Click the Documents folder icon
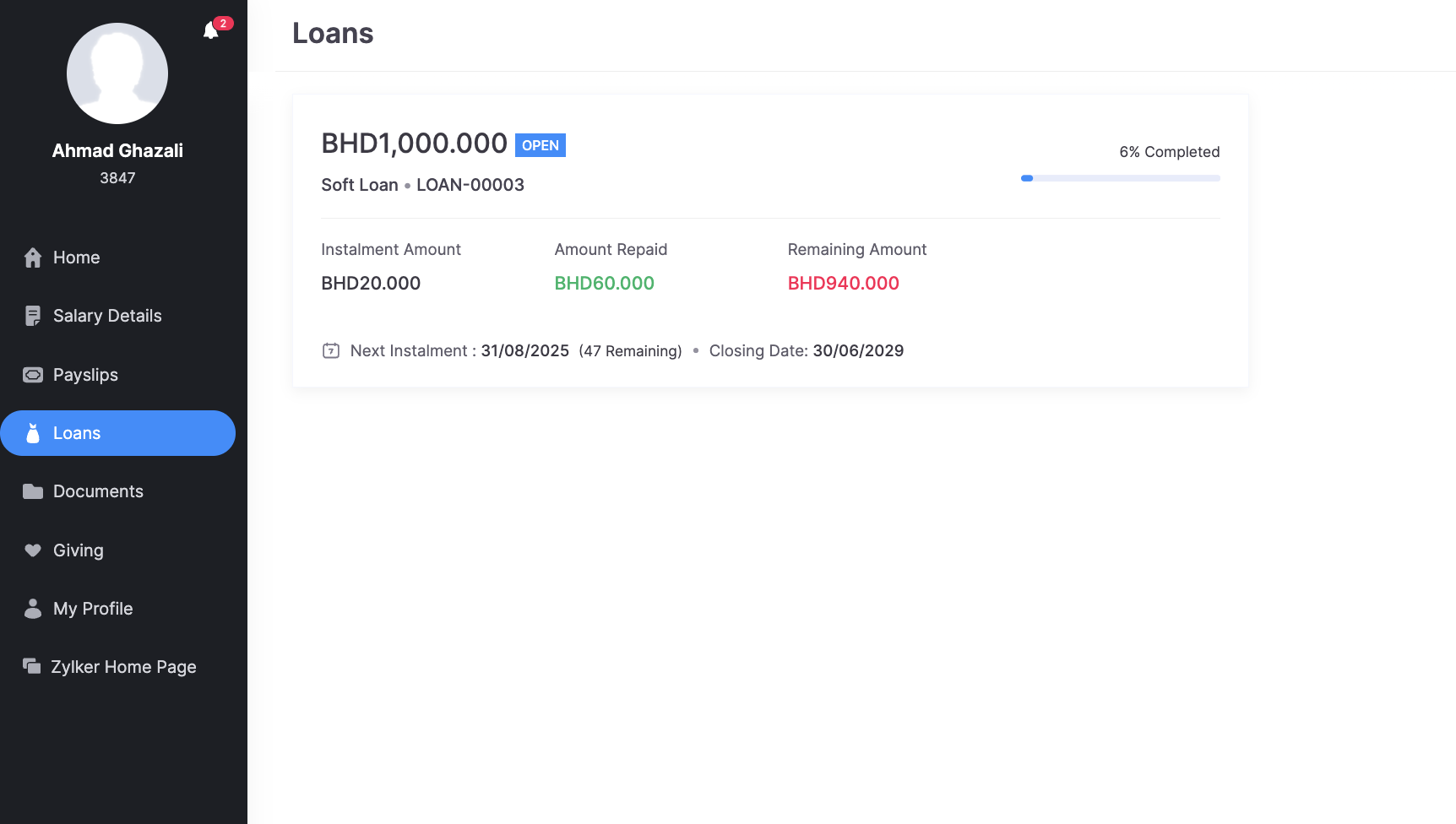The height and width of the screenshot is (824, 1456). point(33,491)
